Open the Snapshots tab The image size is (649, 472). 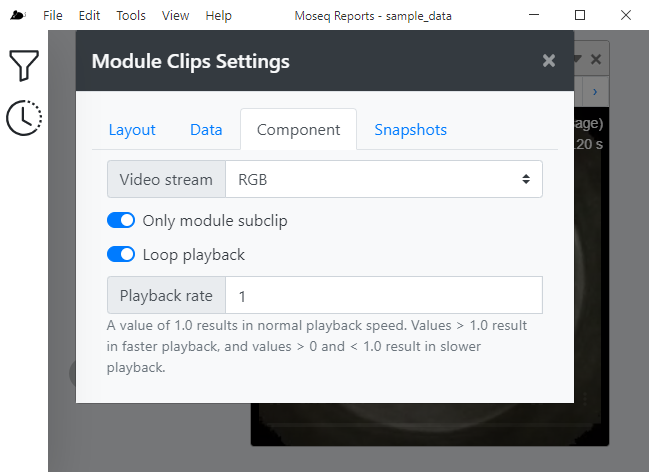(411, 130)
